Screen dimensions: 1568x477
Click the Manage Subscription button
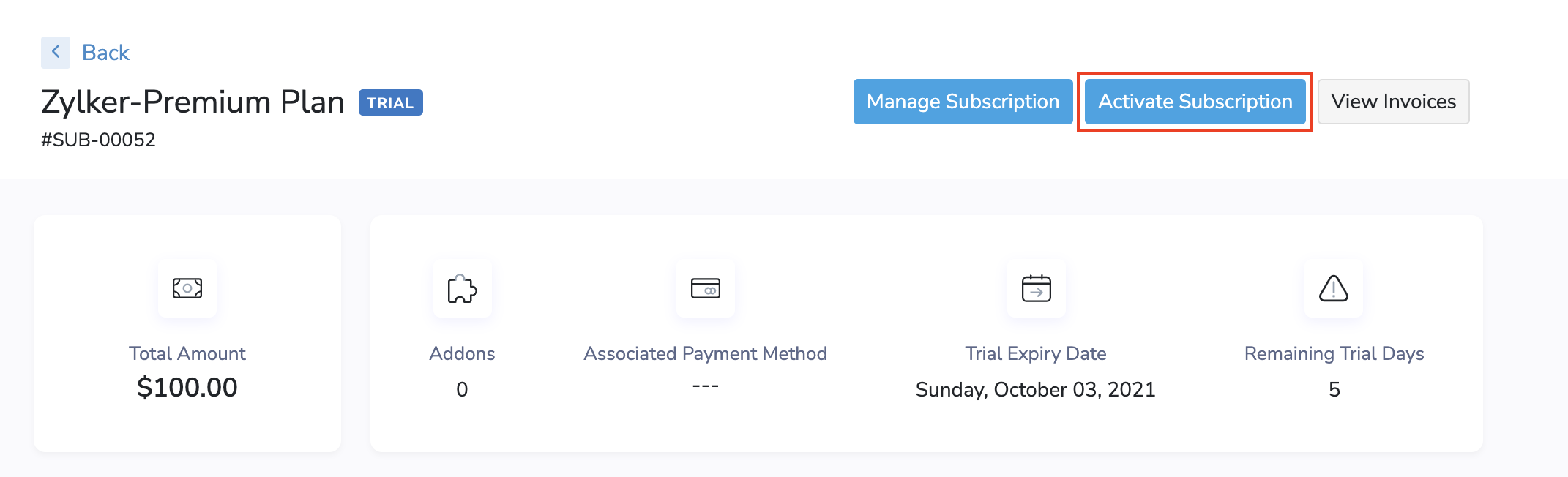pyautogui.click(x=963, y=102)
